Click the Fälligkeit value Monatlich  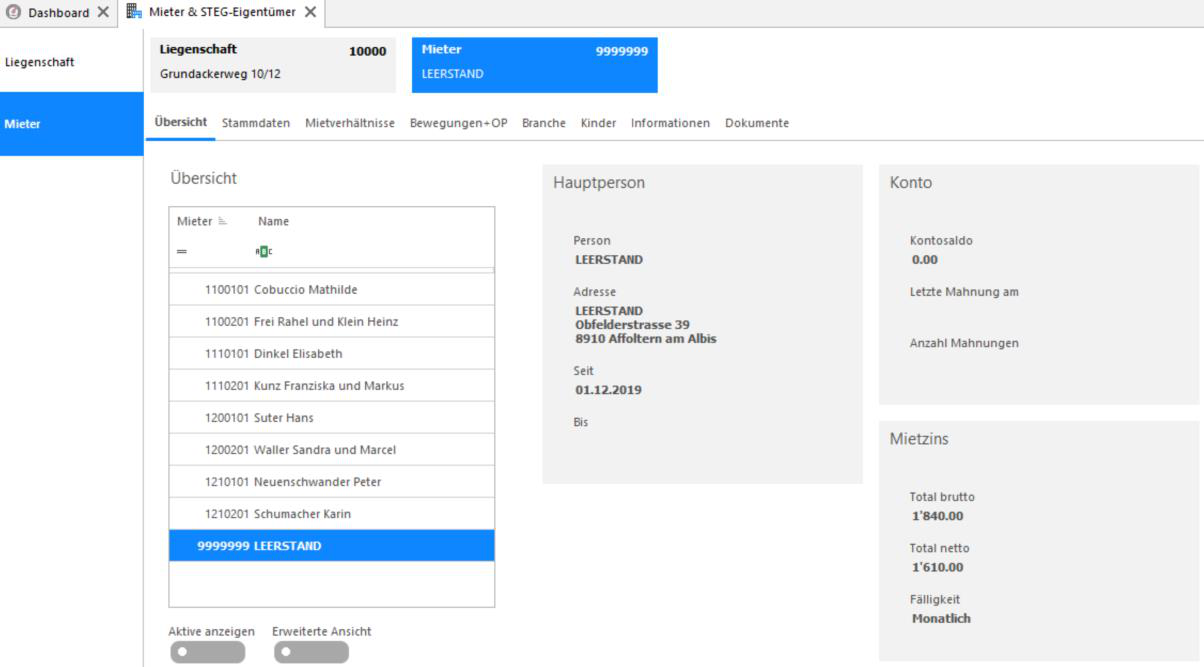pos(941,618)
